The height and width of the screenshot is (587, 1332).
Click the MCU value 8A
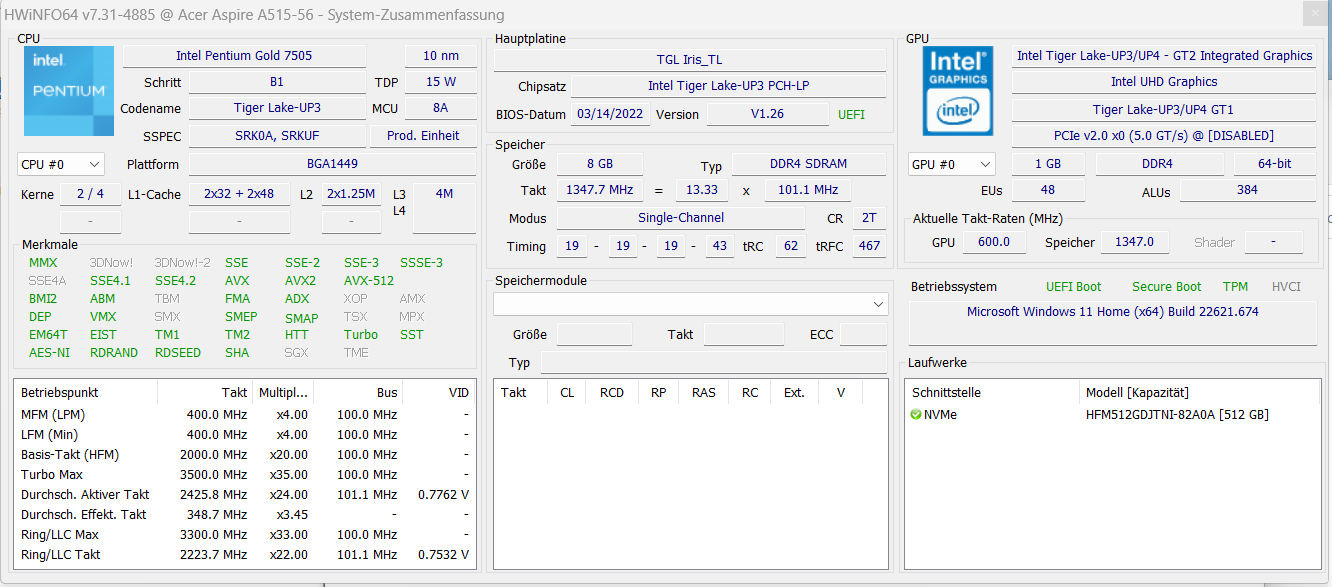click(441, 108)
